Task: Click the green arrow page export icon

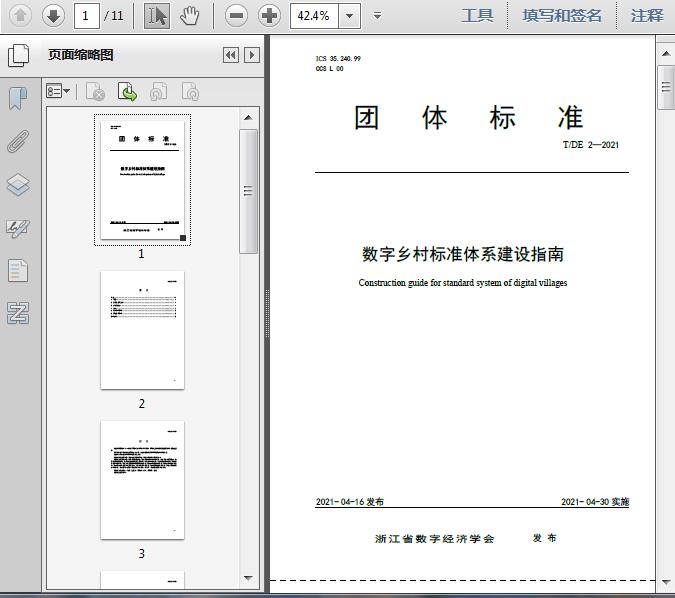Action: 127,92
